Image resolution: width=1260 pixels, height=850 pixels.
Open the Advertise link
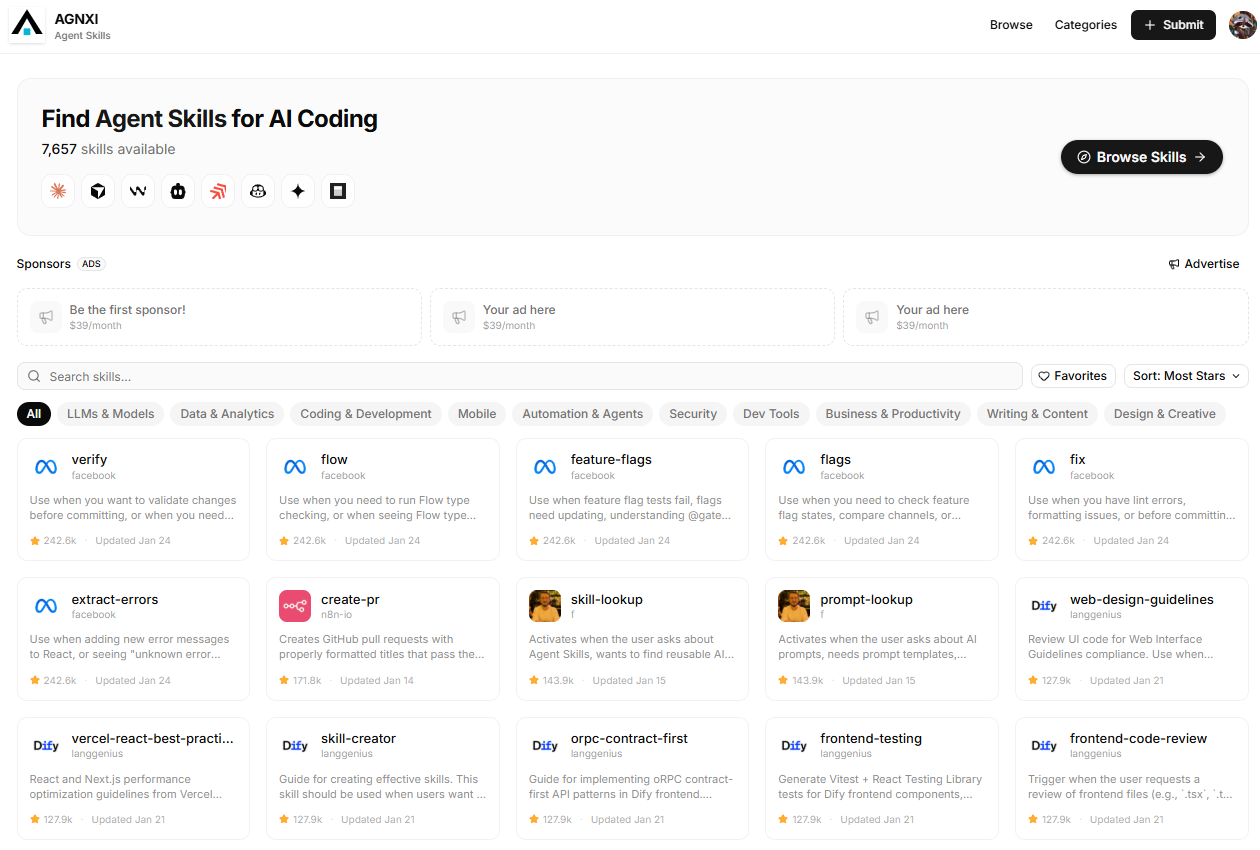point(1204,263)
